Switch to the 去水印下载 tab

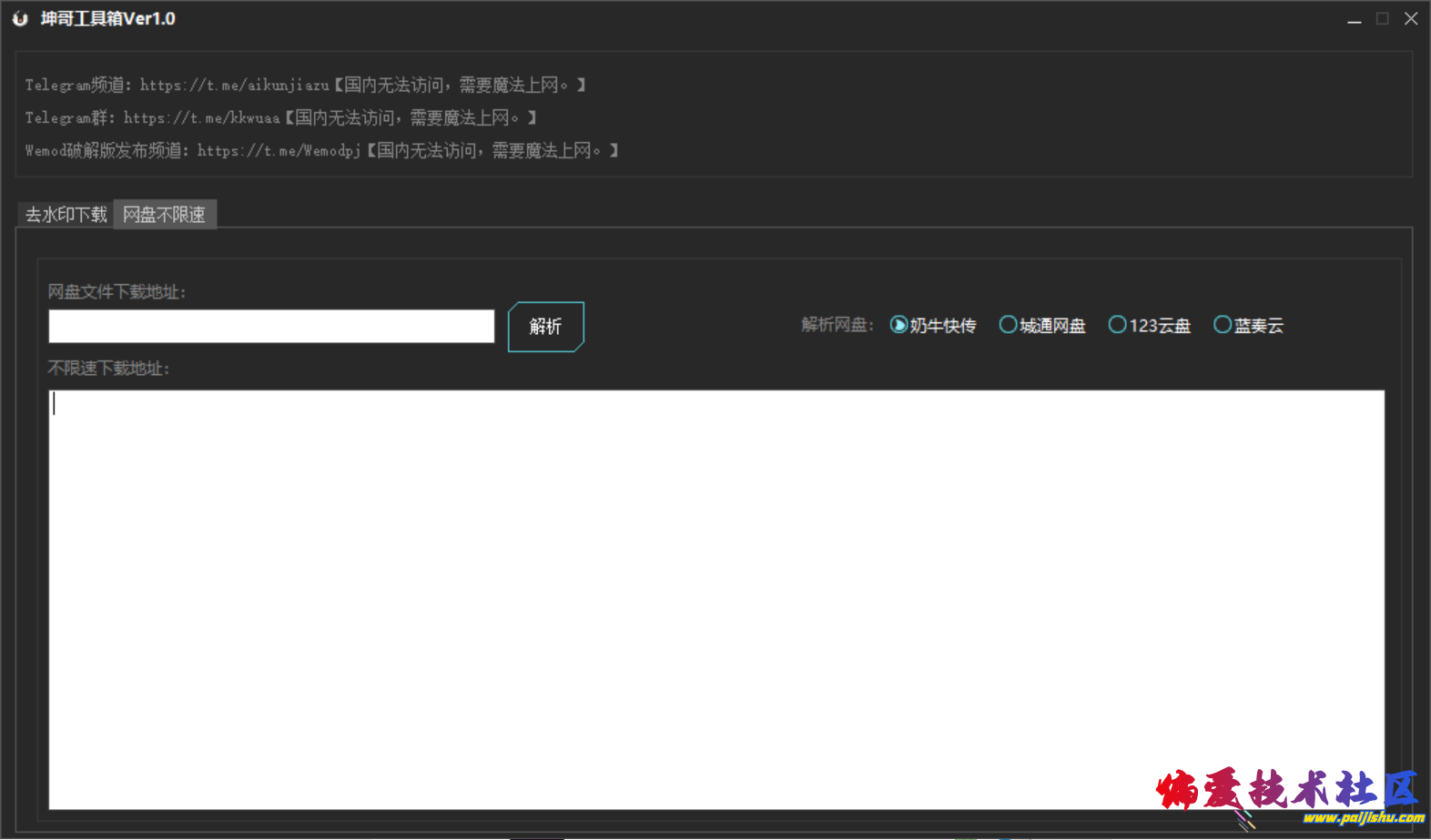[66, 215]
